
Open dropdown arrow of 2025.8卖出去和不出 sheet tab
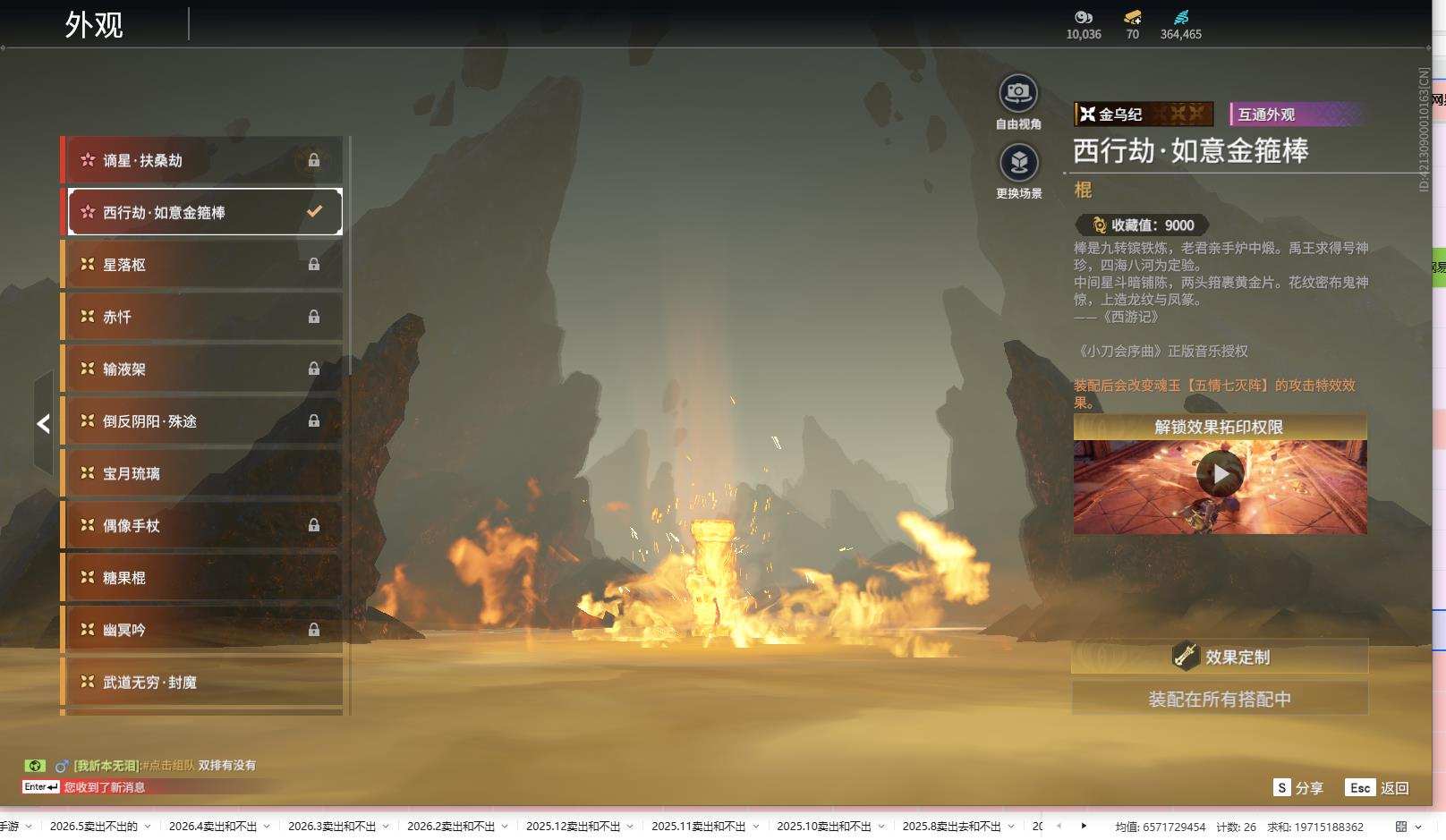click(1010, 827)
